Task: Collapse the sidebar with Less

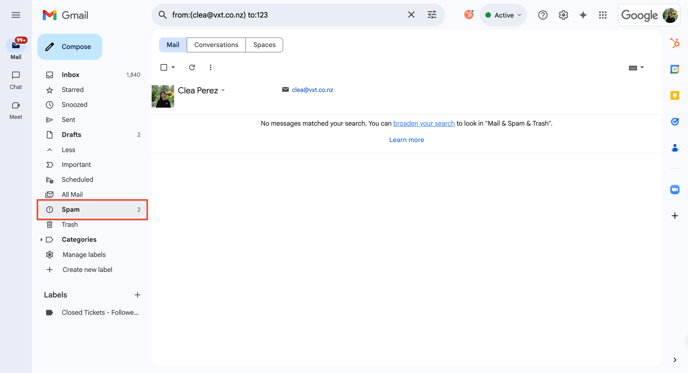Action: (x=68, y=150)
